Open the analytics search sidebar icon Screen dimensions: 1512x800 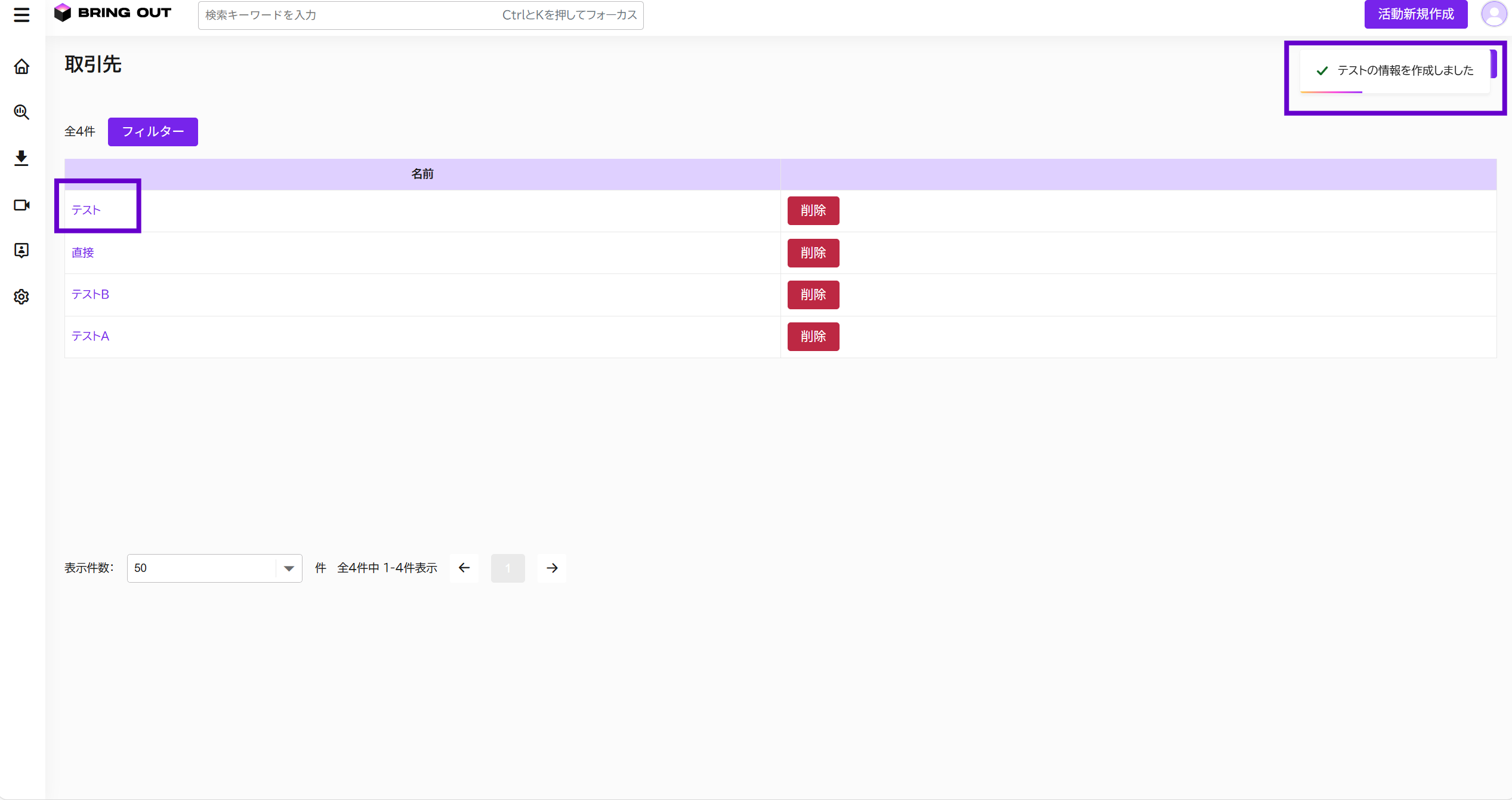pyautogui.click(x=21, y=112)
